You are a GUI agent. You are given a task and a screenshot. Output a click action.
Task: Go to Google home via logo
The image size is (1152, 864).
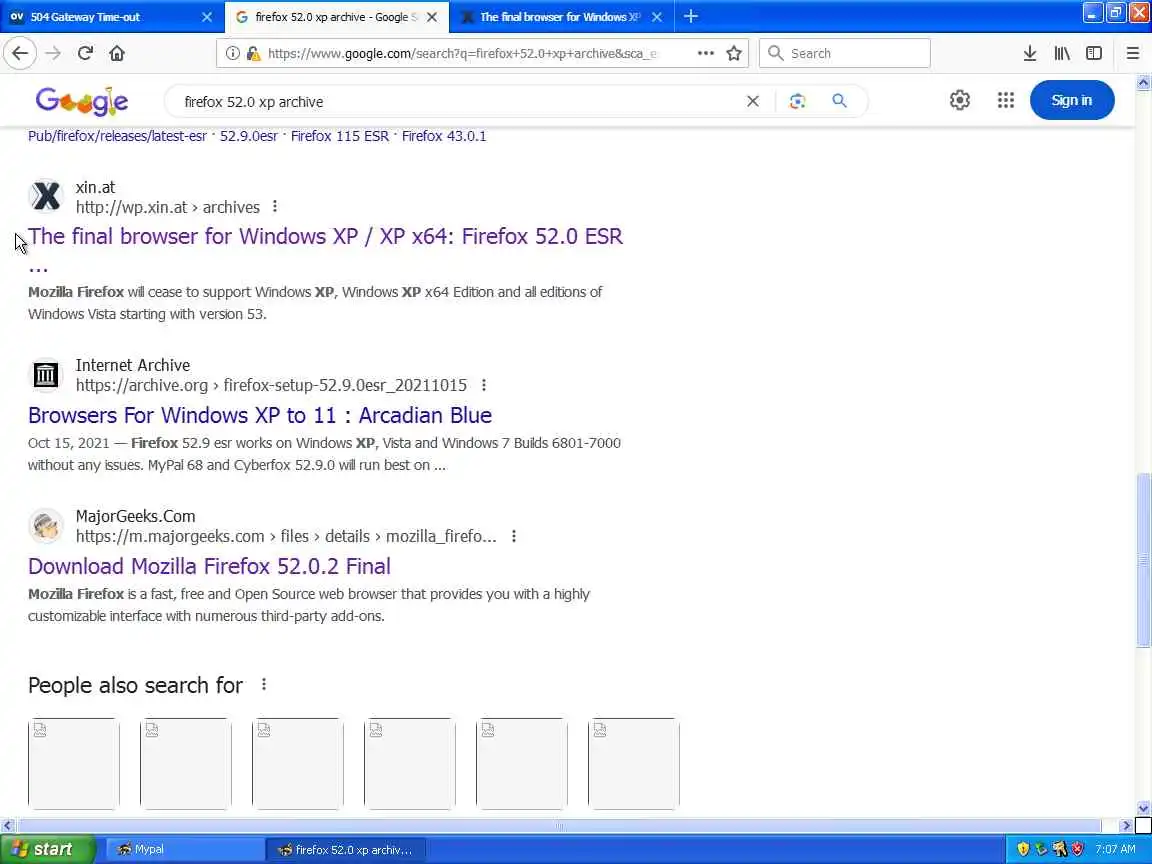(82, 101)
